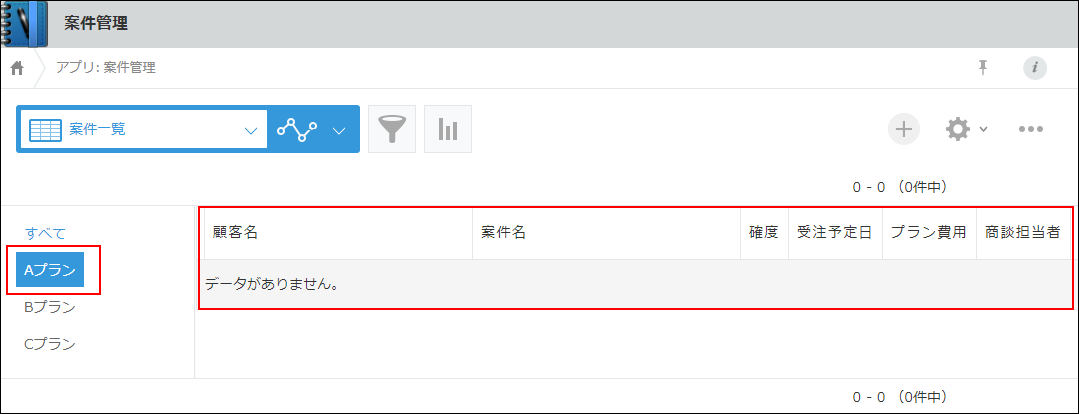Select the すべて category link
Image resolution: width=1079 pixels, height=414 pixels.
click(x=45, y=233)
